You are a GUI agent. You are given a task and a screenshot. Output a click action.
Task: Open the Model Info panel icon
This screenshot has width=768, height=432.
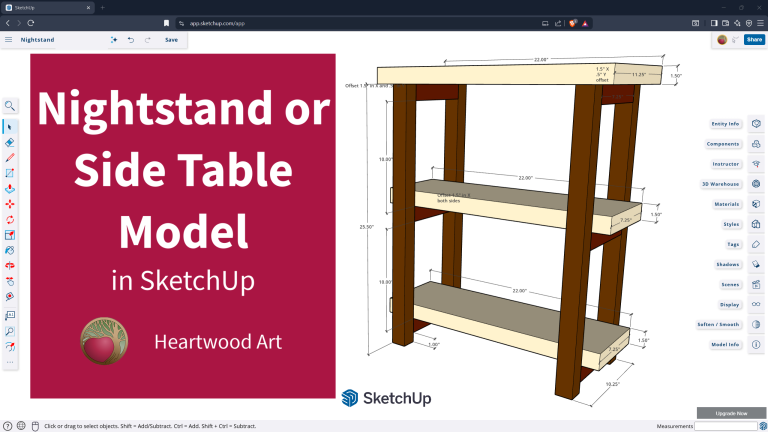click(x=756, y=345)
